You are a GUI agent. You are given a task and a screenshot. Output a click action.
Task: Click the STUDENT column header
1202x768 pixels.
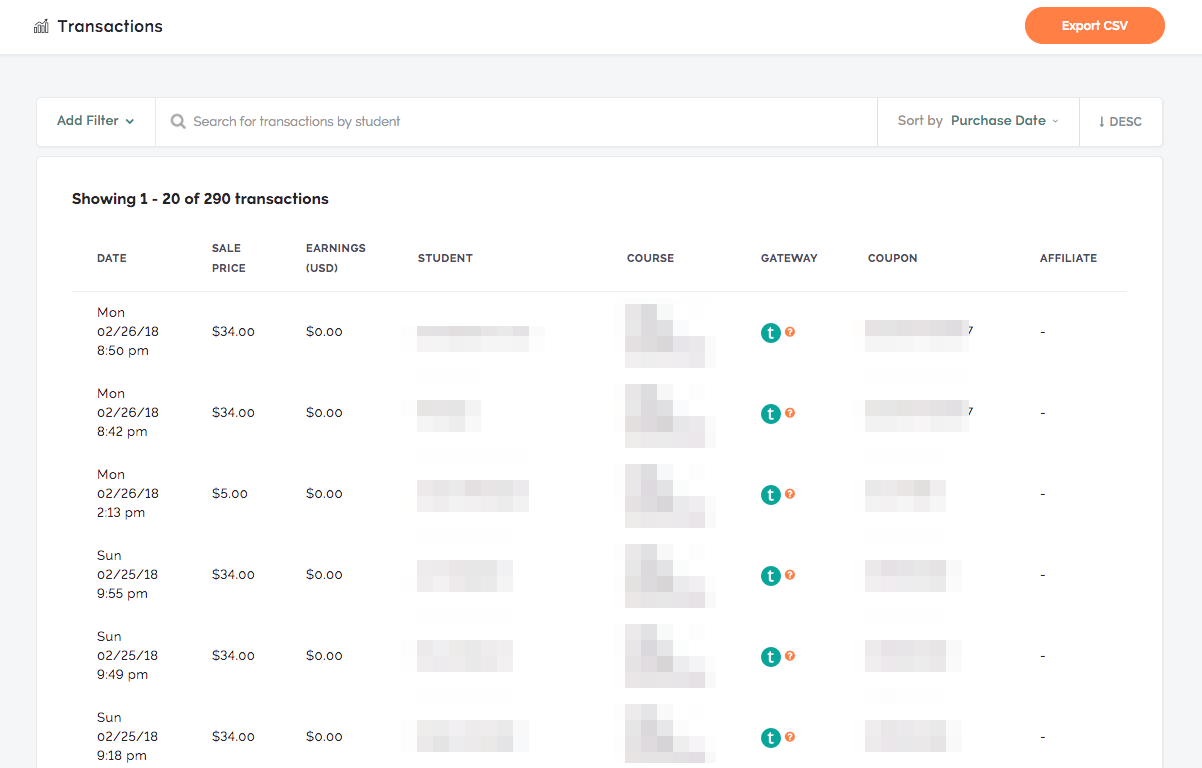click(x=445, y=258)
